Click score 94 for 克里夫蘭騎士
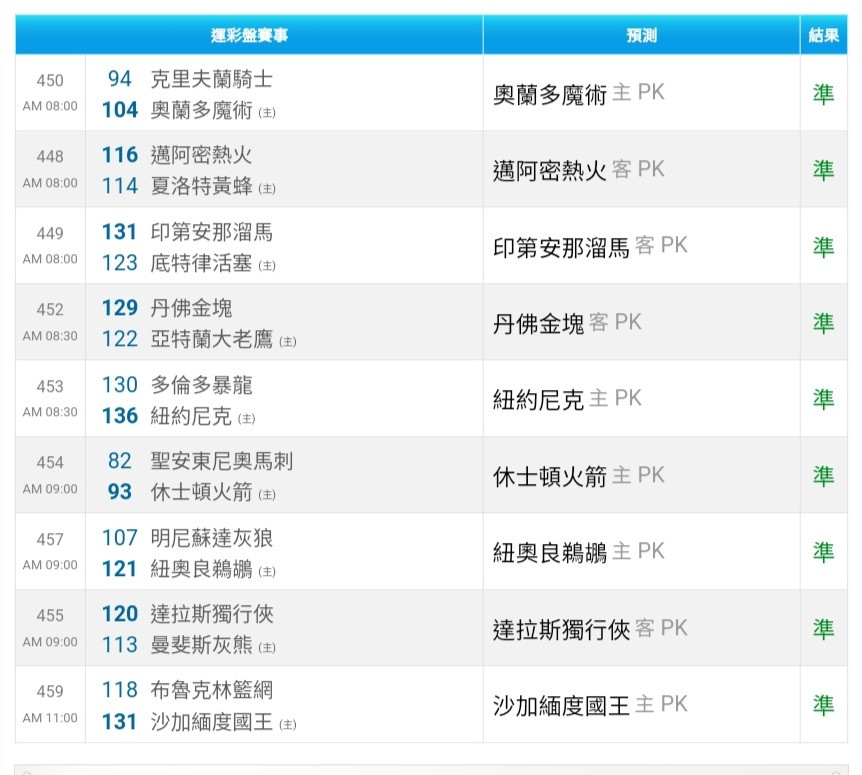862x775 pixels. tap(120, 79)
